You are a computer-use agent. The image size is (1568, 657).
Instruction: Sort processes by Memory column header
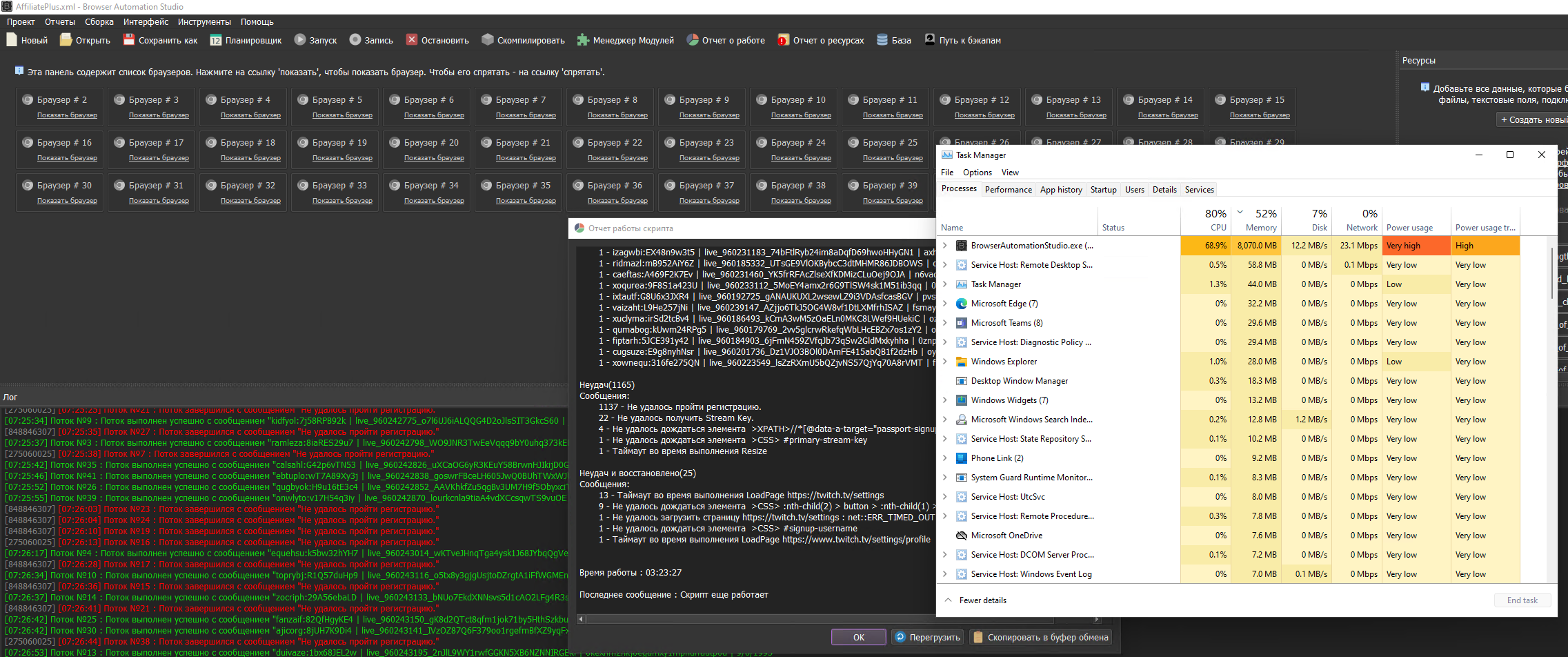(1260, 227)
